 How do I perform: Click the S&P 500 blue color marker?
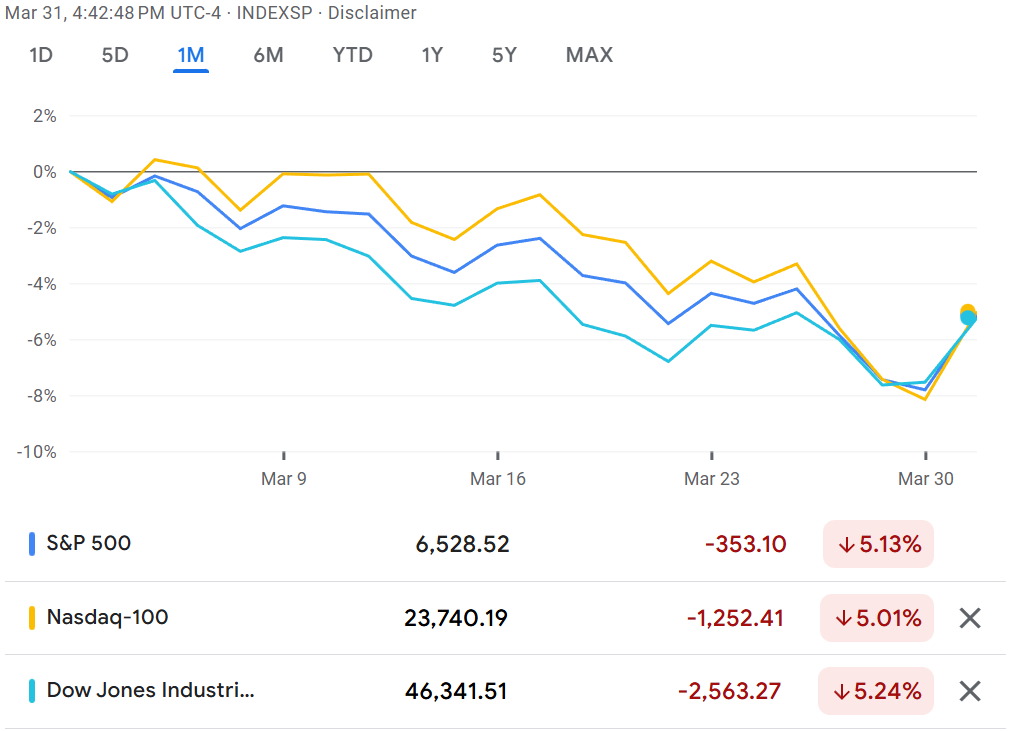33,544
